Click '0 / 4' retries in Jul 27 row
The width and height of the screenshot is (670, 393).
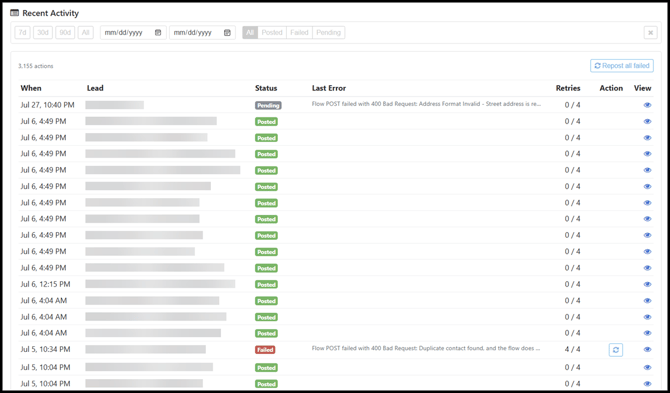pyautogui.click(x=572, y=105)
